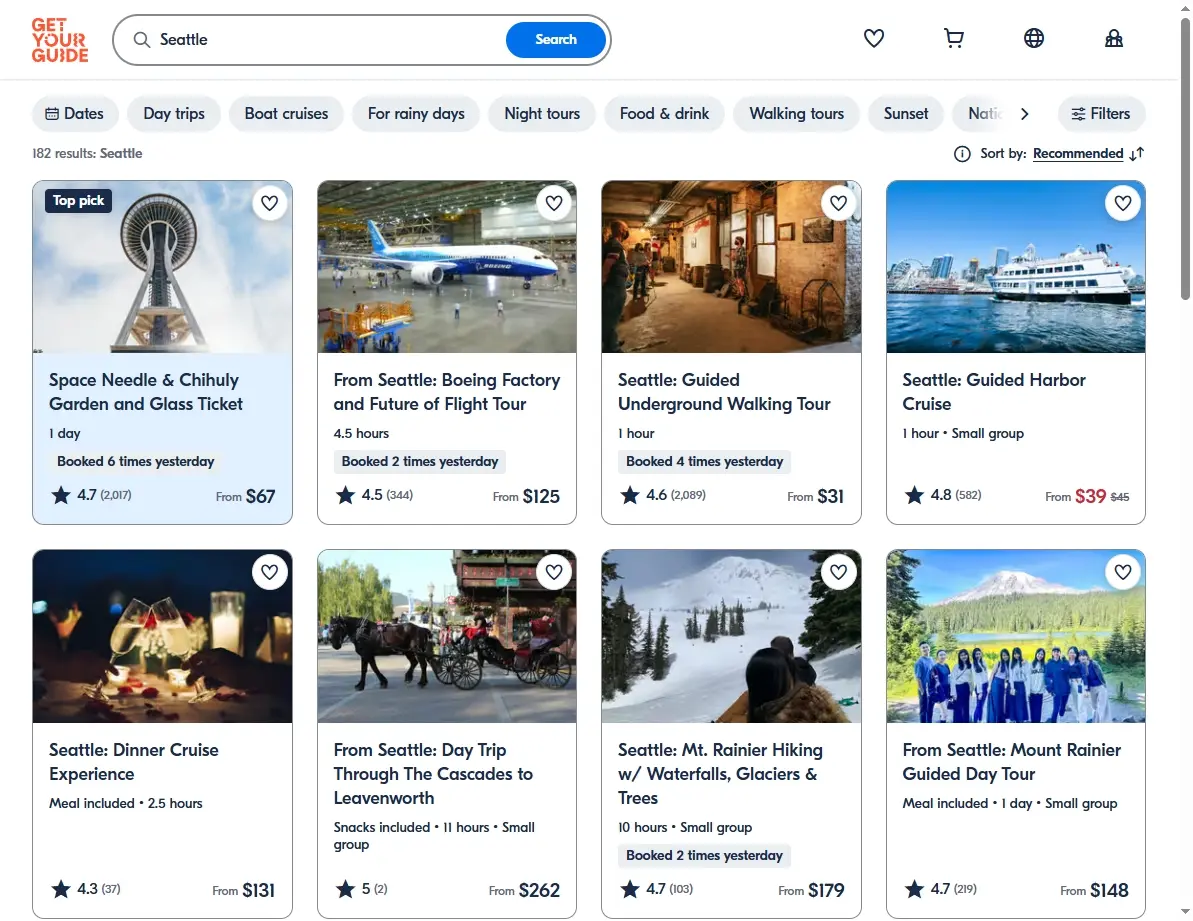Show more category chips with the arrow
The width and height of the screenshot is (1193, 921).
1025,114
